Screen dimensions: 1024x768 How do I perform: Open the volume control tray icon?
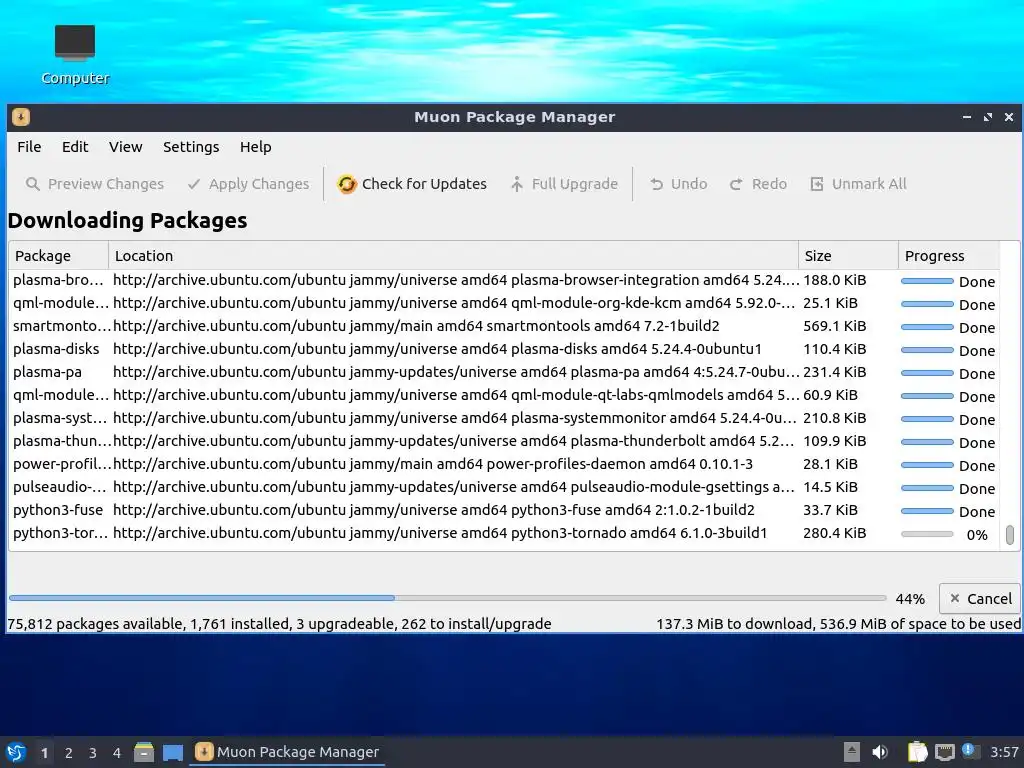click(880, 752)
